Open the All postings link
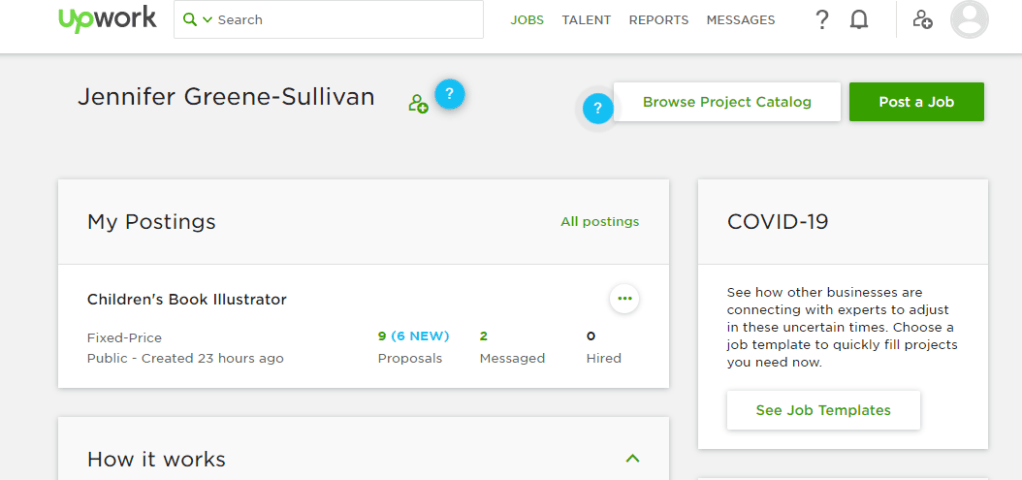 click(x=599, y=222)
